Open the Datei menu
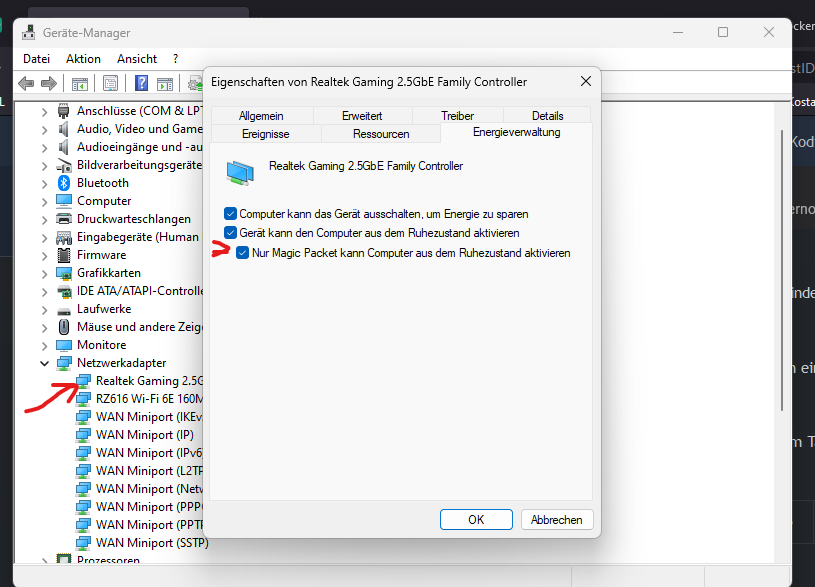 tap(36, 59)
